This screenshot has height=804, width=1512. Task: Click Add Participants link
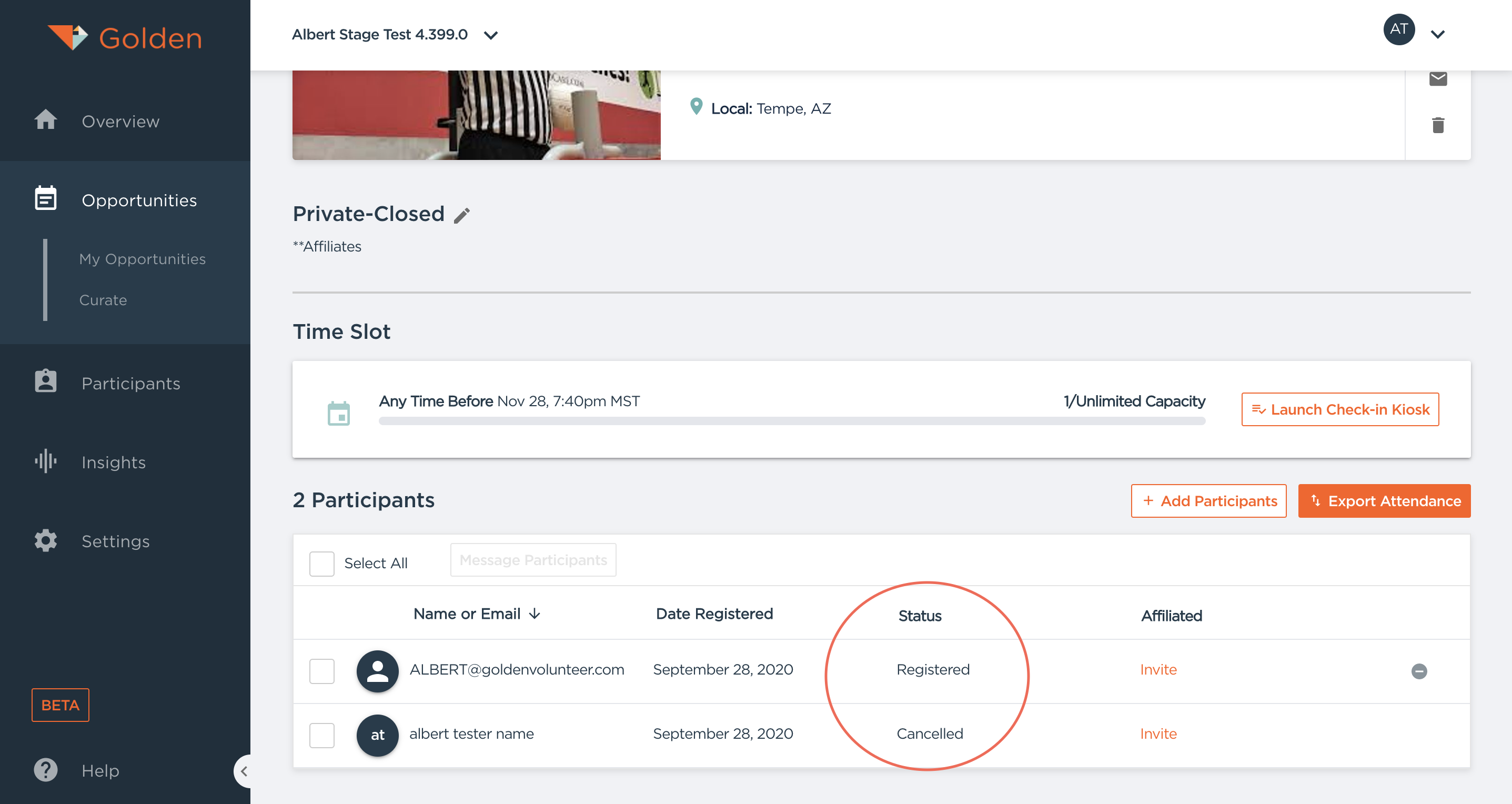coord(1210,501)
